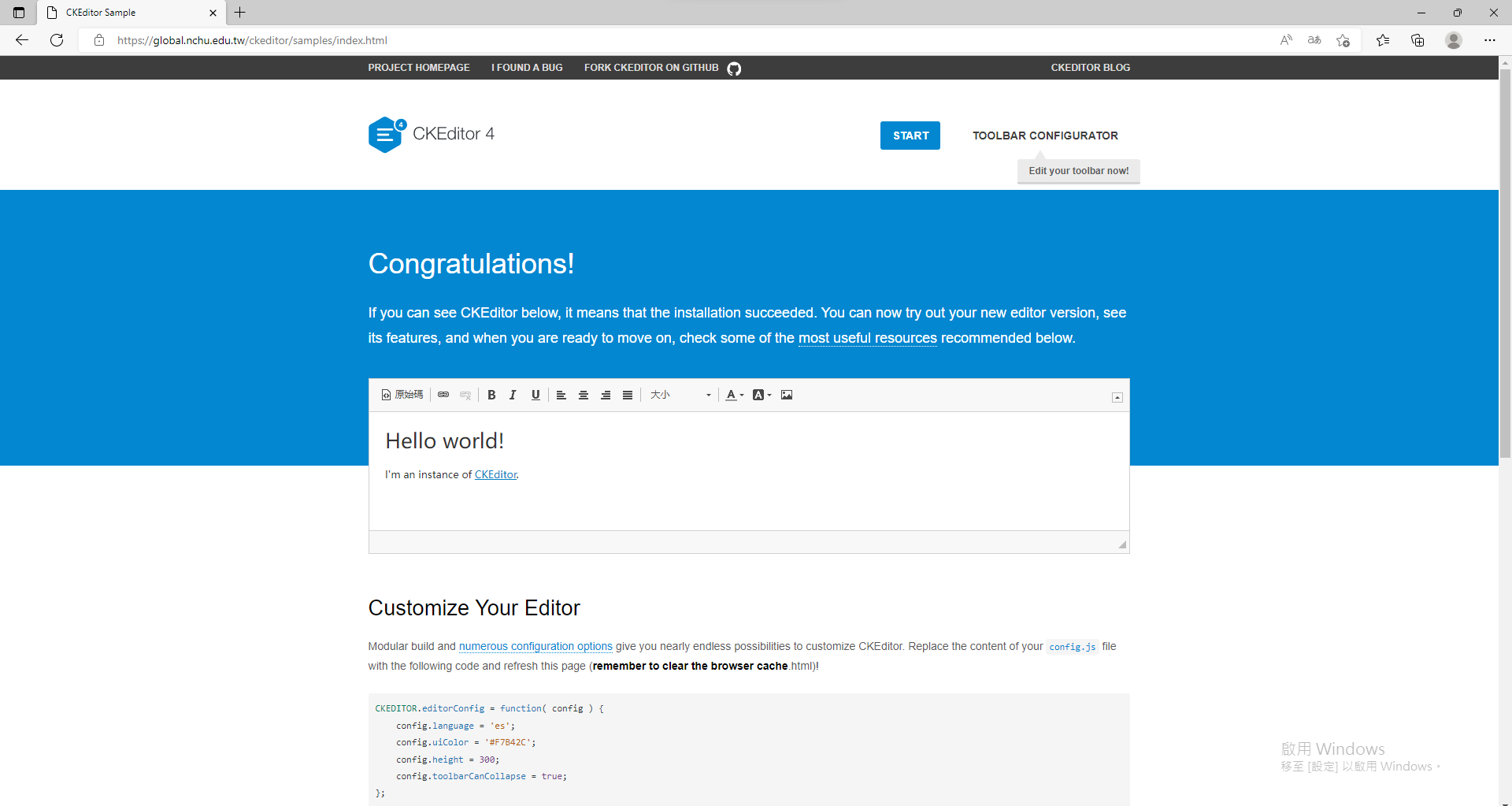The width and height of the screenshot is (1512, 806).
Task: Click the config.uiColor code line
Action: click(465, 742)
